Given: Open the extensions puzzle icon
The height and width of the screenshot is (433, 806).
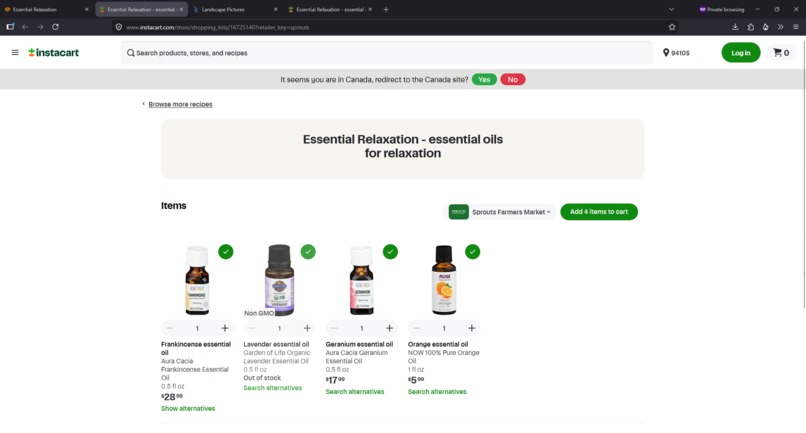Looking at the screenshot, I should pos(750,27).
